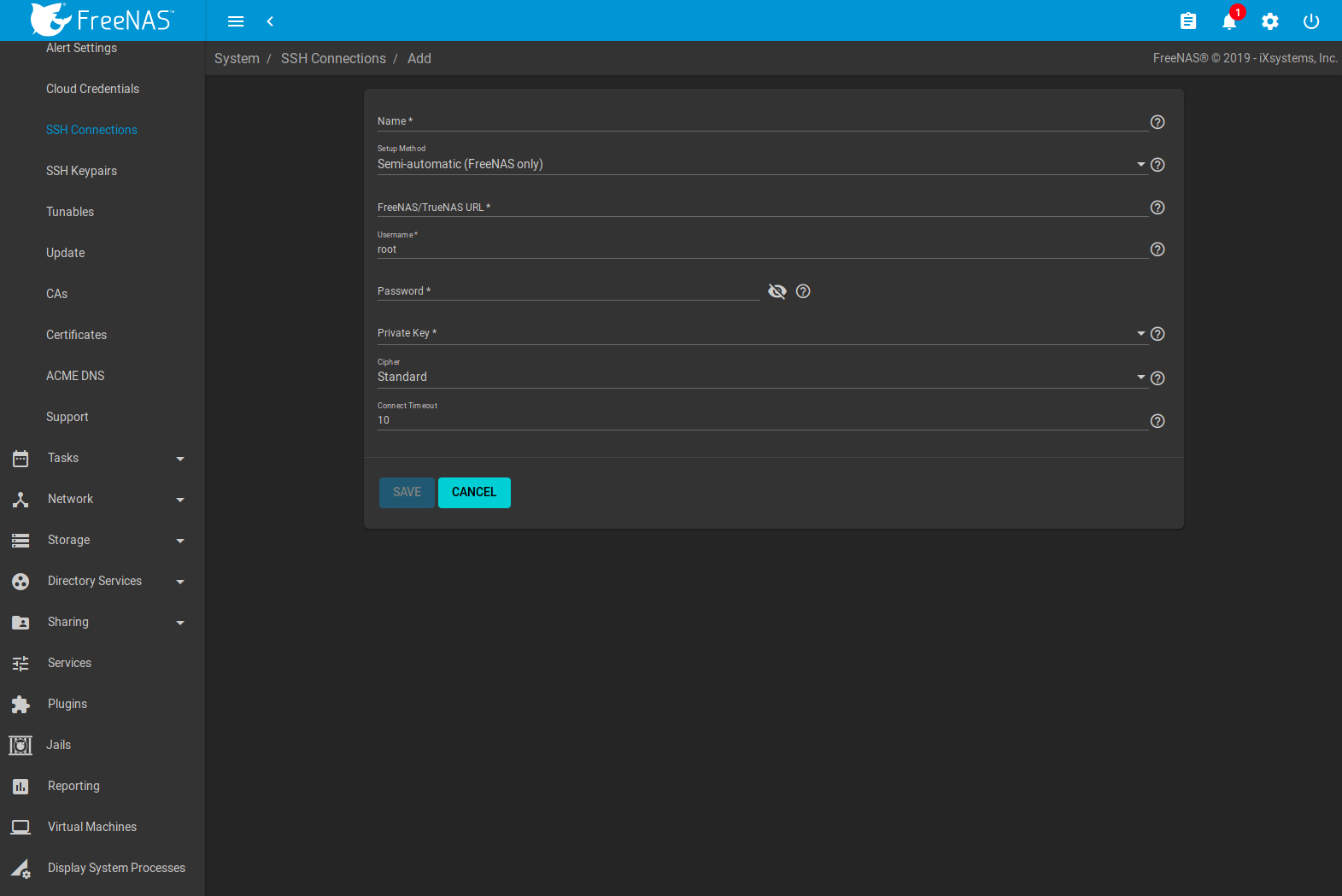
Task: Expand the Sharing menu arrow
Action: pyautogui.click(x=180, y=623)
